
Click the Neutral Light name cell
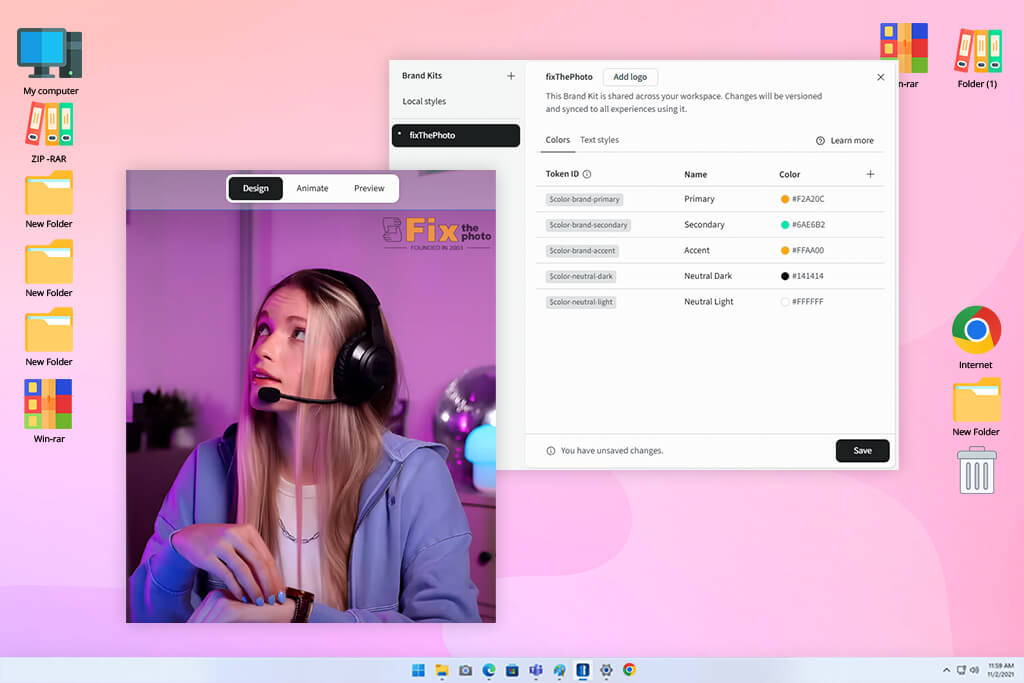coord(709,302)
